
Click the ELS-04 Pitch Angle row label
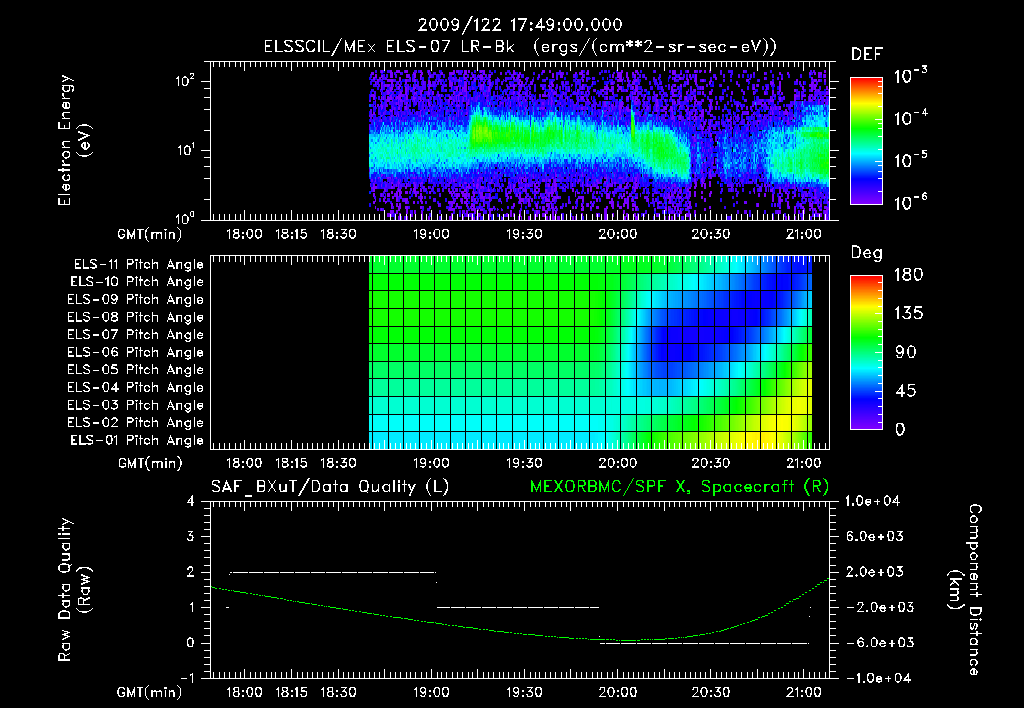[136, 387]
